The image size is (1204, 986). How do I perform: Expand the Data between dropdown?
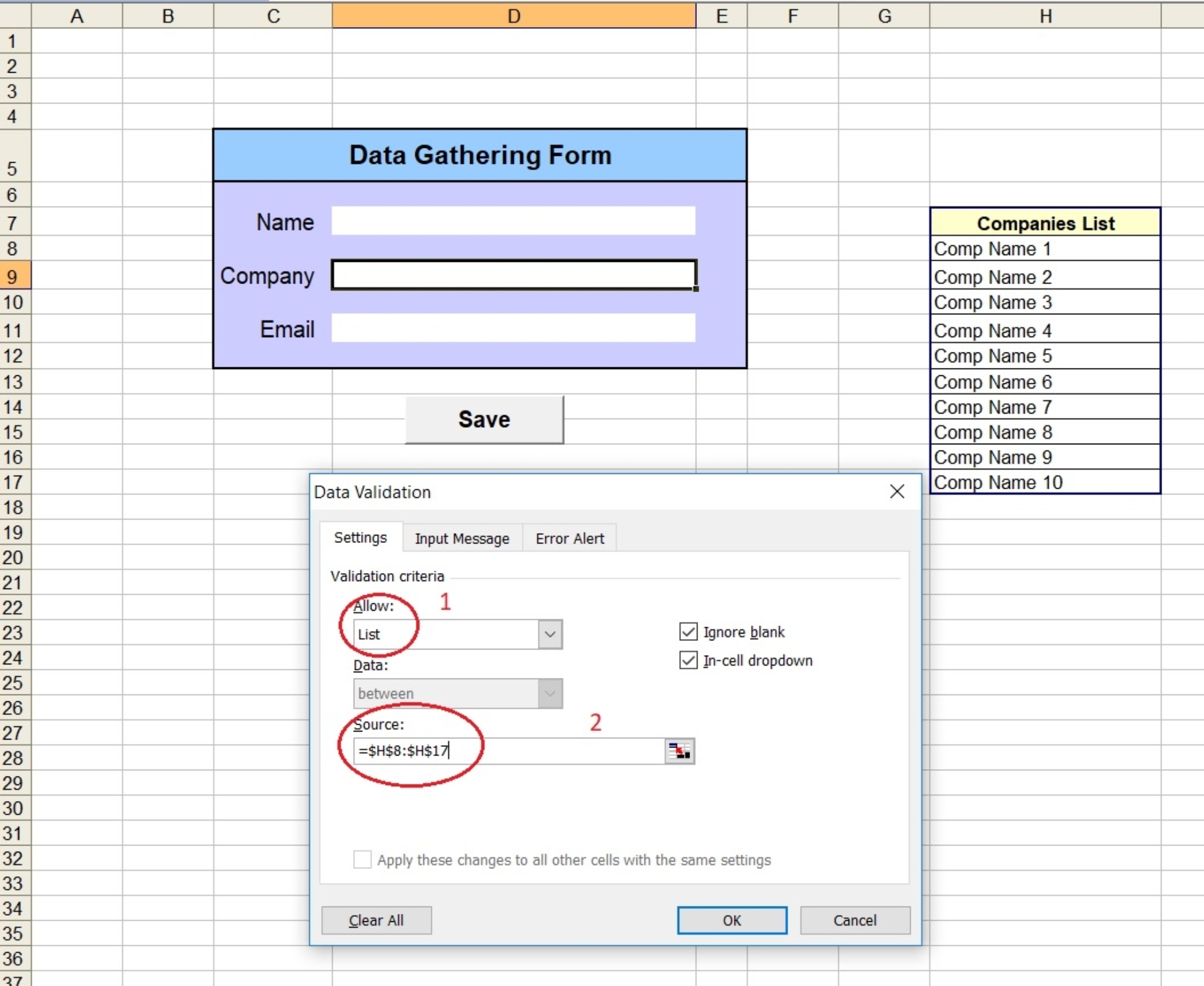550,693
